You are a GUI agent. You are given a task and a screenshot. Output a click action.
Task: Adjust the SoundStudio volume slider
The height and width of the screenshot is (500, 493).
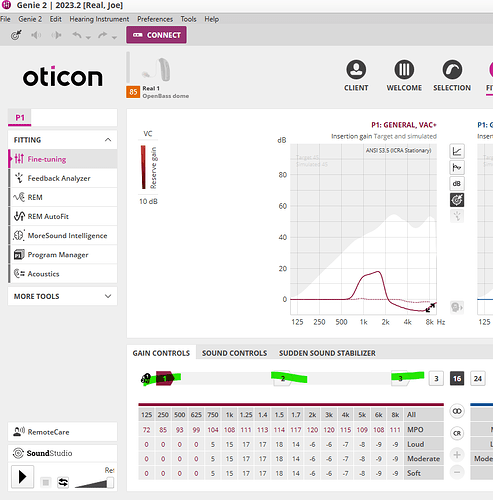[x=110, y=483]
